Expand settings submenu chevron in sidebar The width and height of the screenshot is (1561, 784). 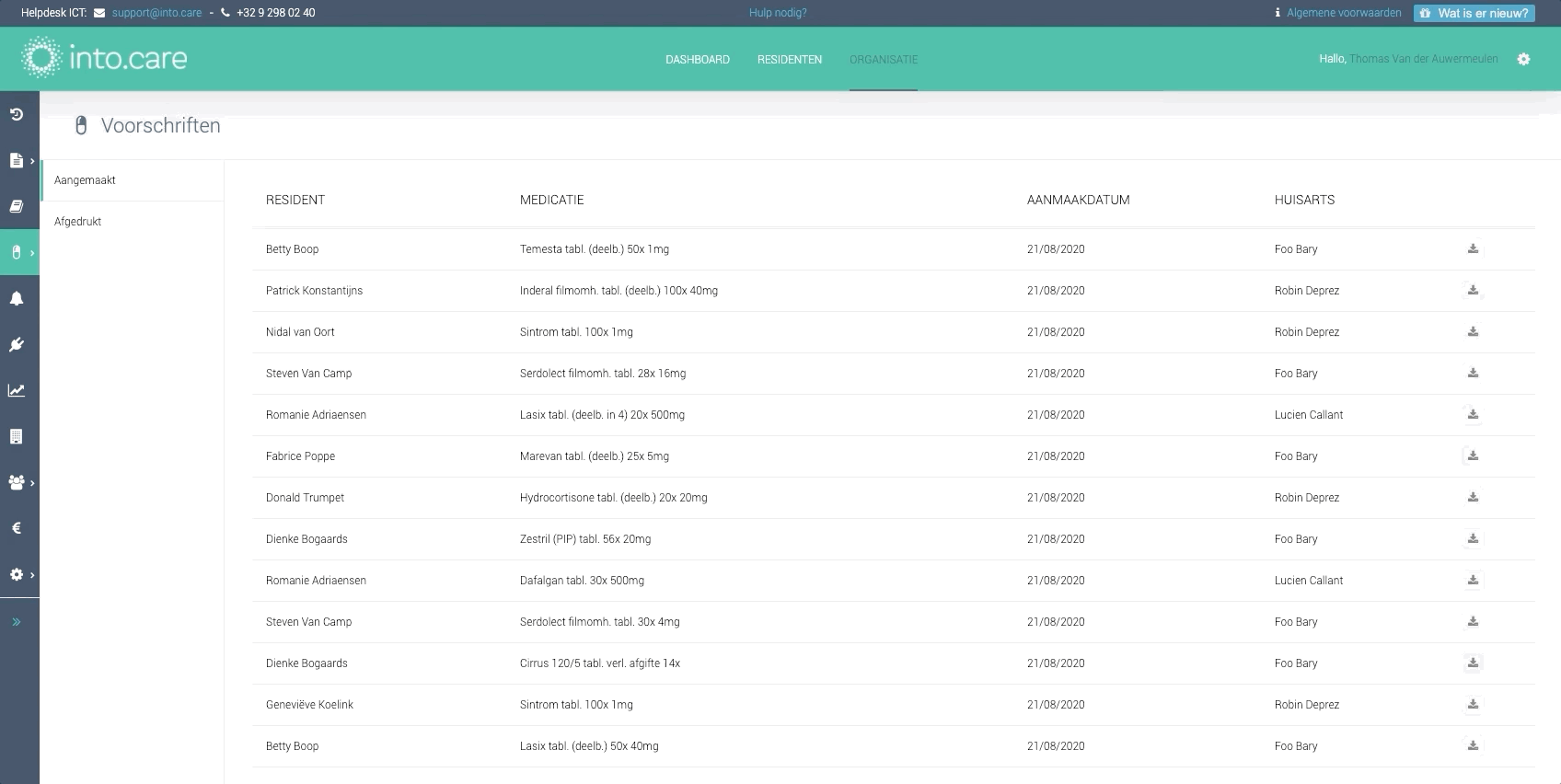32,575
